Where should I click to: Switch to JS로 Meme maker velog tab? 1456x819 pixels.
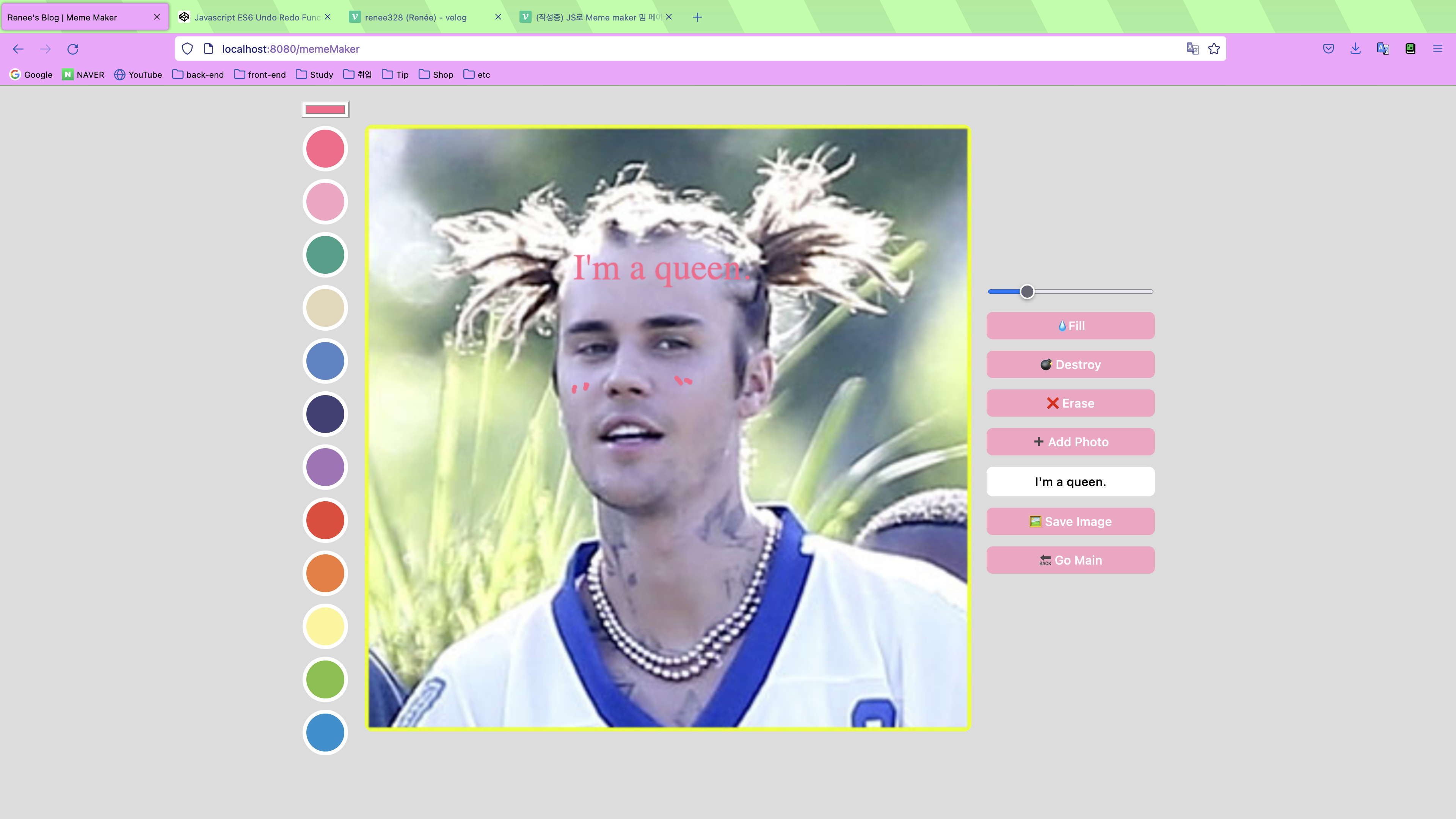[x=596, y=17]
